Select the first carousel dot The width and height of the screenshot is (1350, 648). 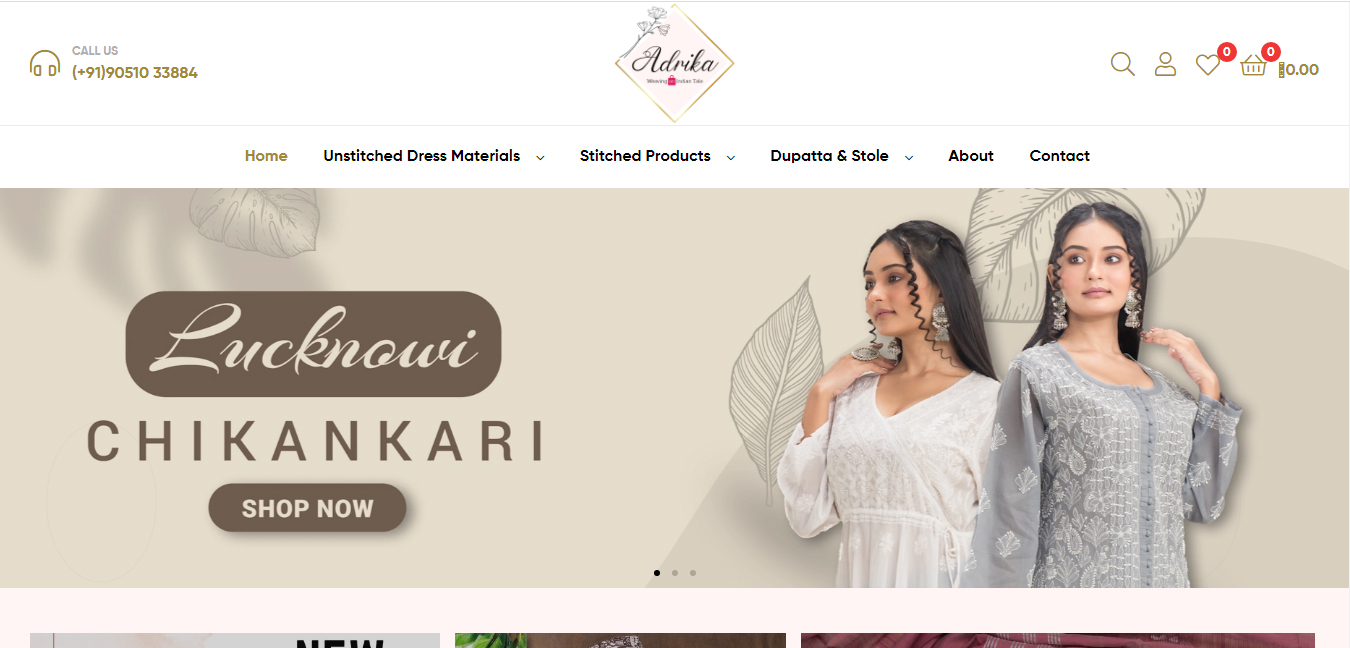click(x=657, y=573)
